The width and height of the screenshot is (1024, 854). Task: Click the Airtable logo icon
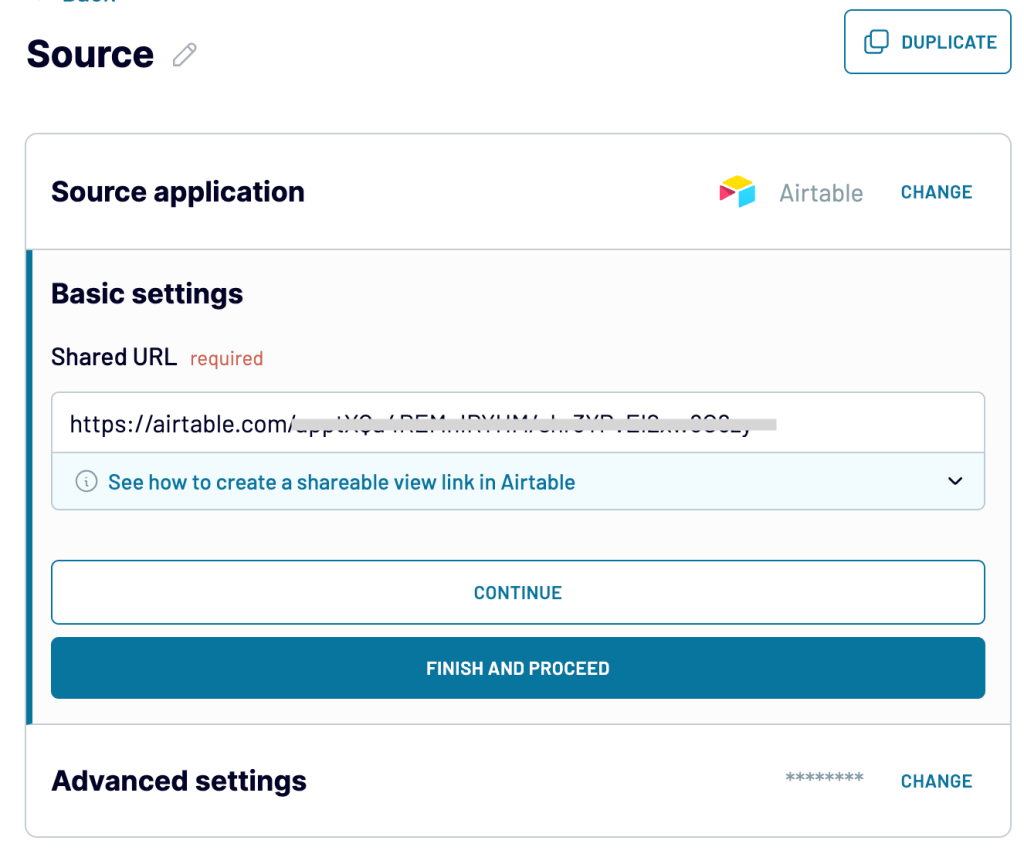[x=737, y=192]
